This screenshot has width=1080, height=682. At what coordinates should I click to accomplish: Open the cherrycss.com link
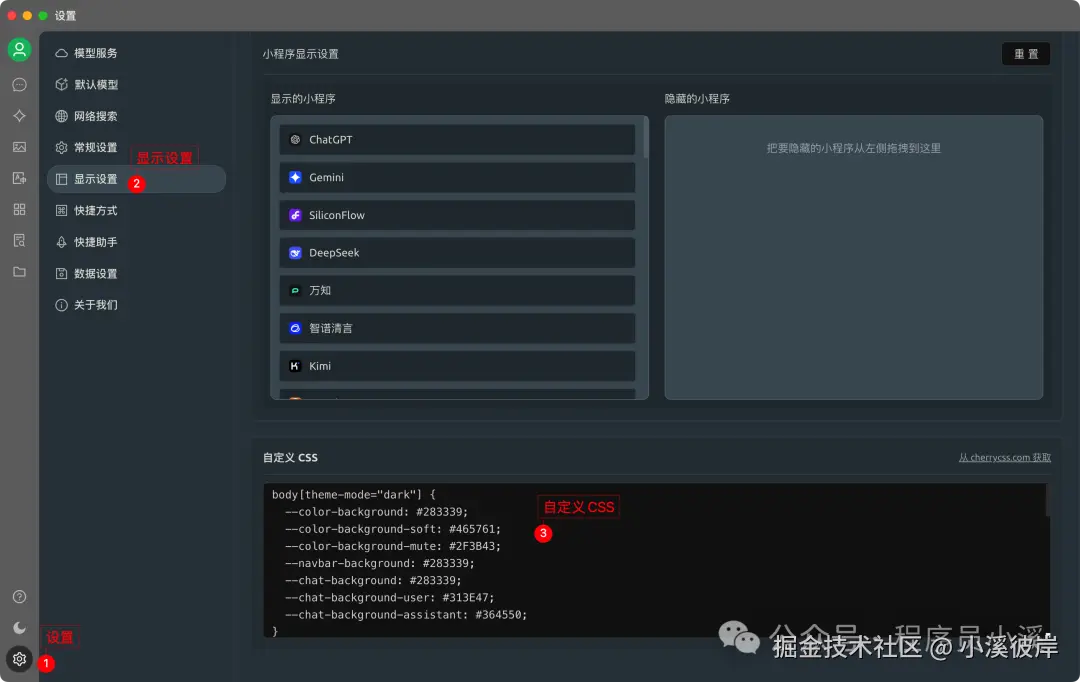(x=1004, y=456)
